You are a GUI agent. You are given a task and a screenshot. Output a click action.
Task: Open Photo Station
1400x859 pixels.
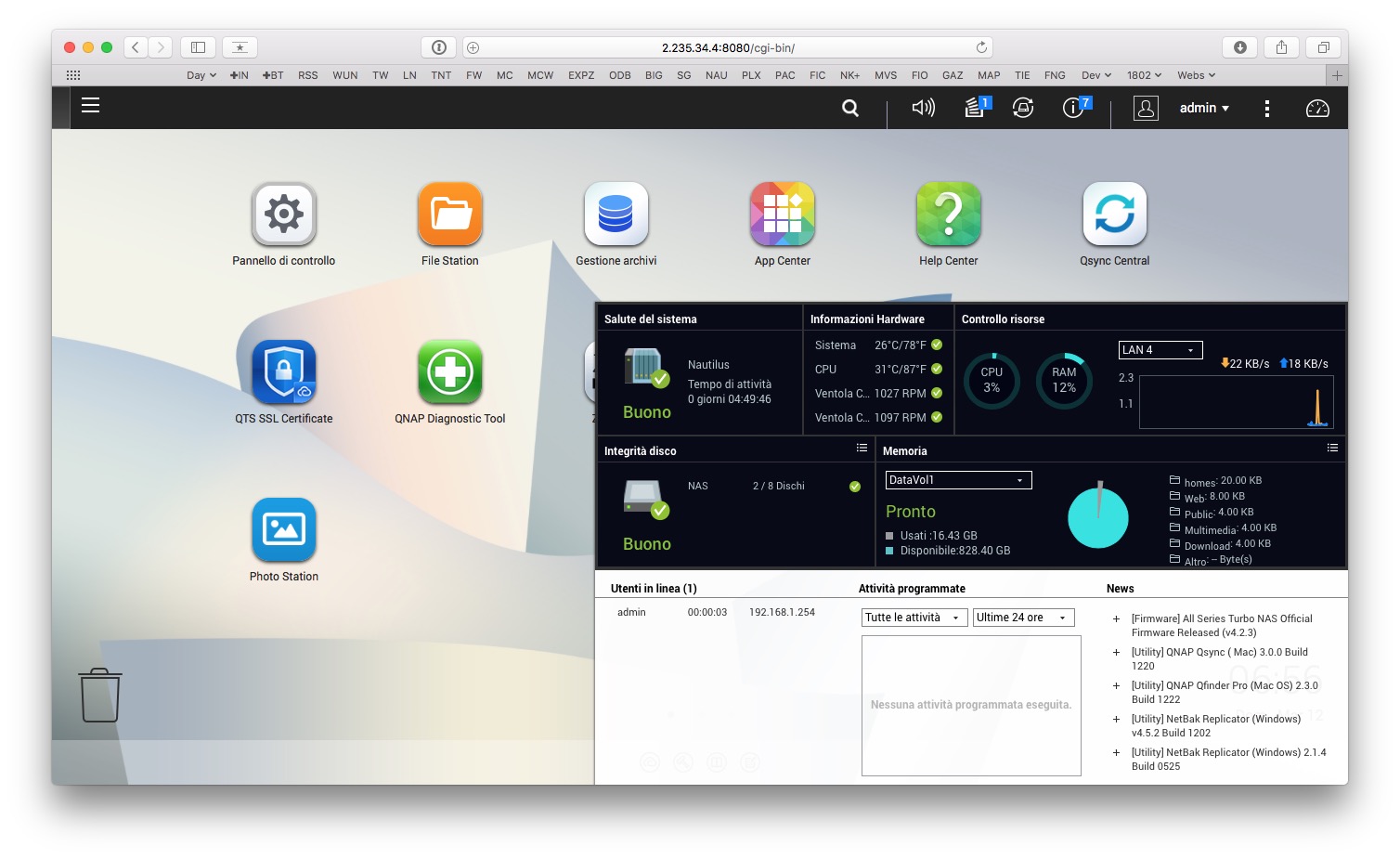[x=284, y=529]
